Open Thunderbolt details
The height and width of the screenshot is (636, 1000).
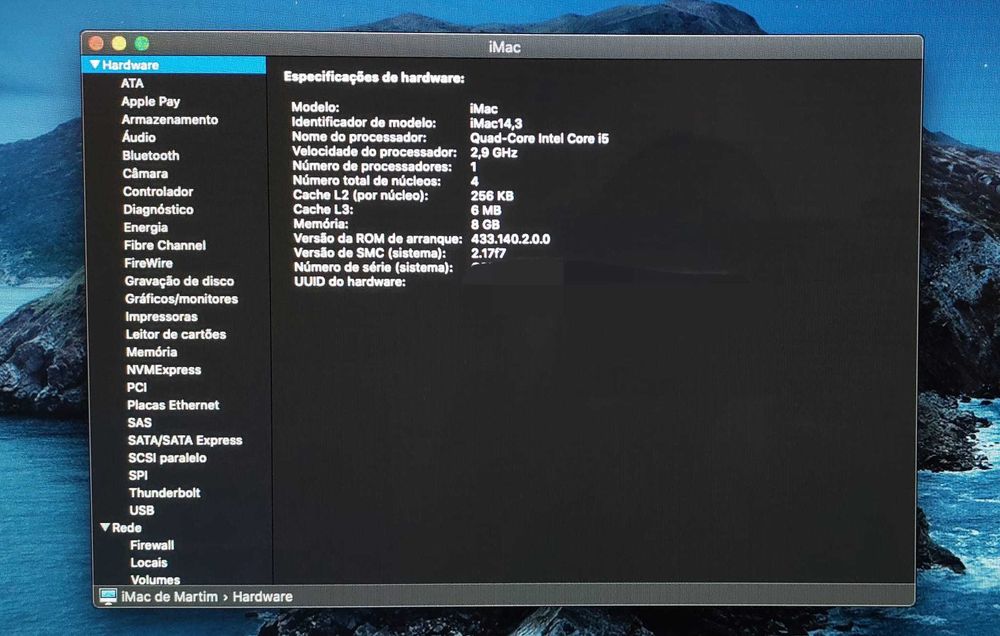pos(165,492)
